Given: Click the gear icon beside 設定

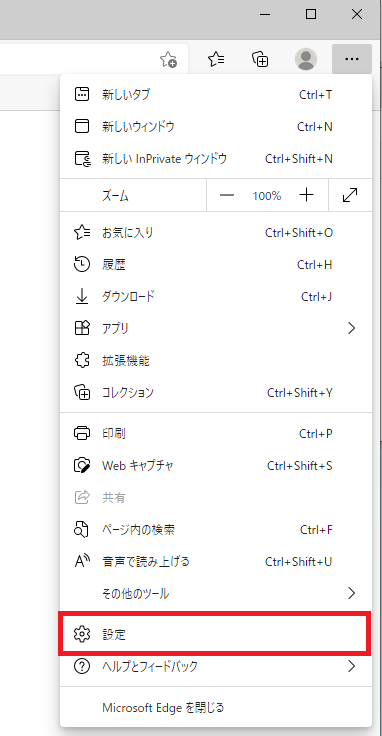Looking at the screenshot, I should pyautogui.click(x=82, y=635).
